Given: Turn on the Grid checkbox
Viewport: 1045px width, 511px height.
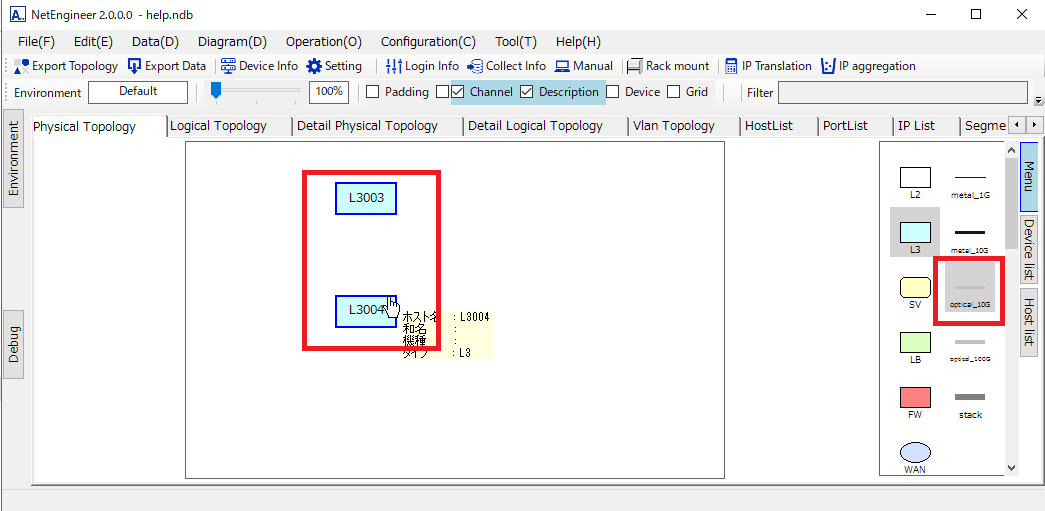Looking at the screenshot, I should [674, 92].
